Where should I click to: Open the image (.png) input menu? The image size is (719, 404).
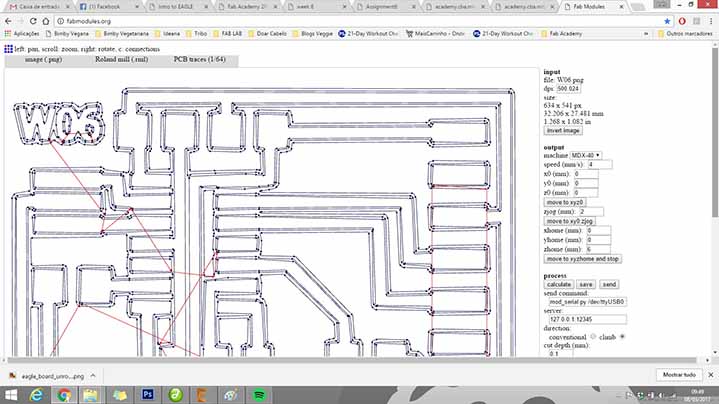pyautogui.click(x=44, y=60)
